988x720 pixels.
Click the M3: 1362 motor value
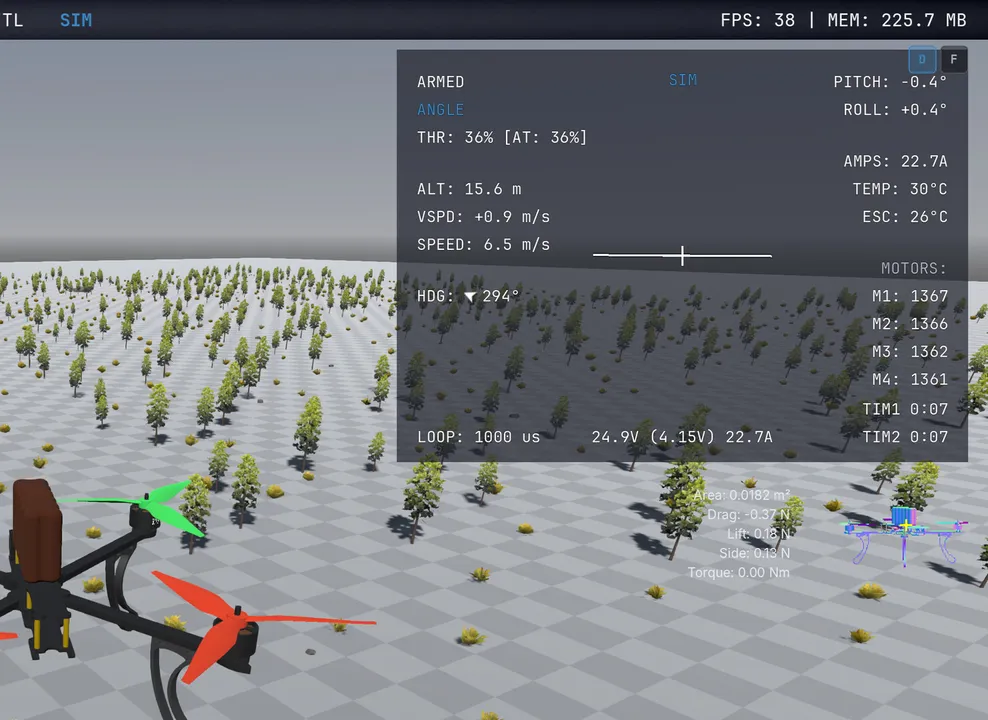click(910, 351)
